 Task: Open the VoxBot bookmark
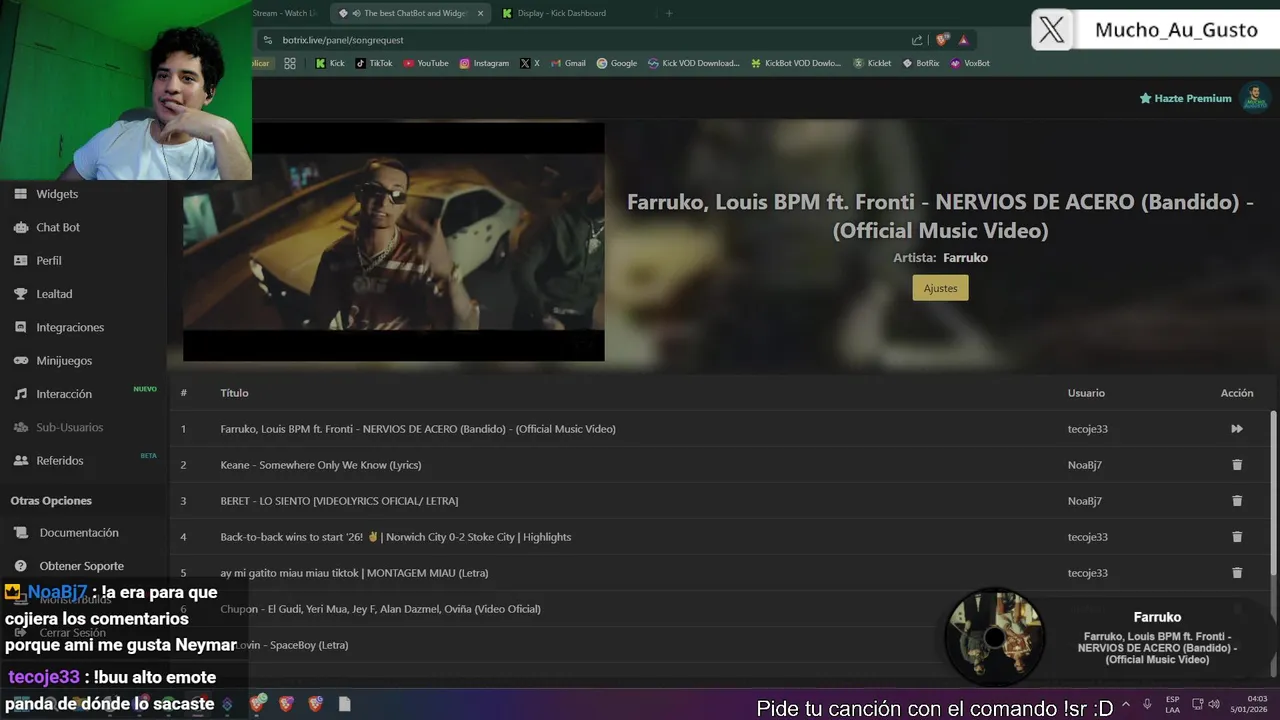point(970,63)
